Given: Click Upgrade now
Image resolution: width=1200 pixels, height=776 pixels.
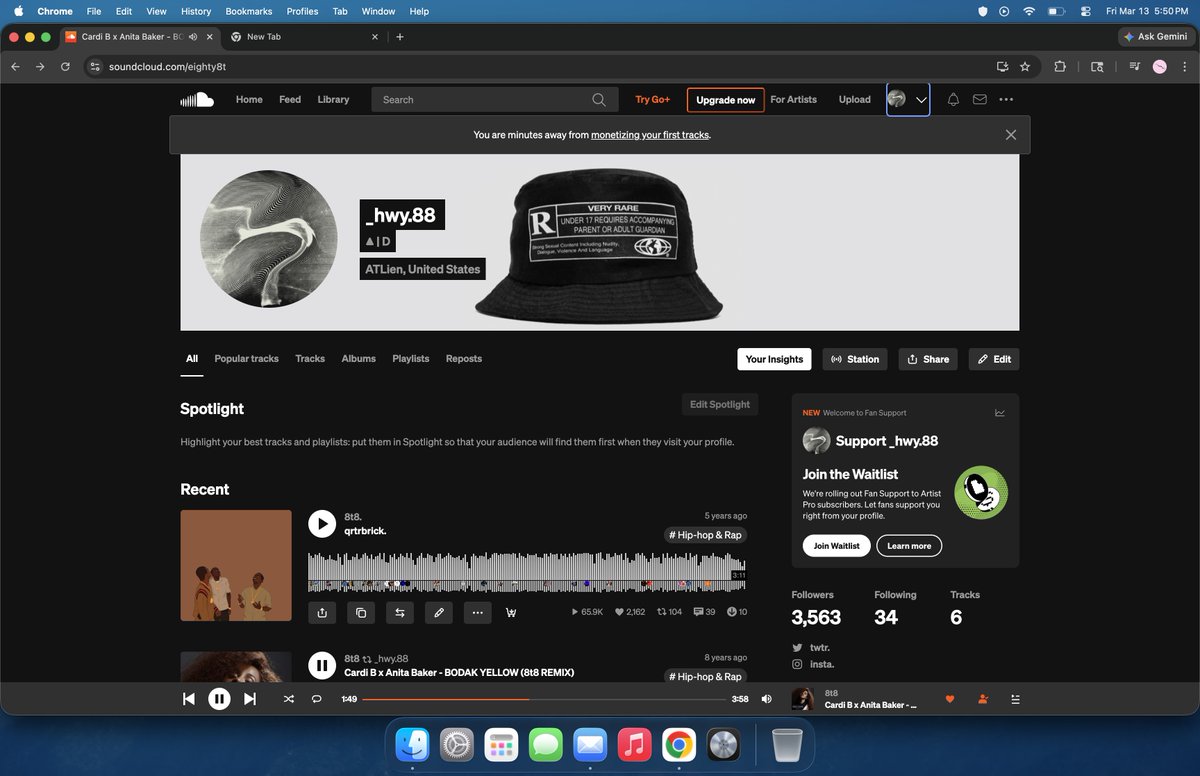Looking at the screenshot, I should 725,100.
